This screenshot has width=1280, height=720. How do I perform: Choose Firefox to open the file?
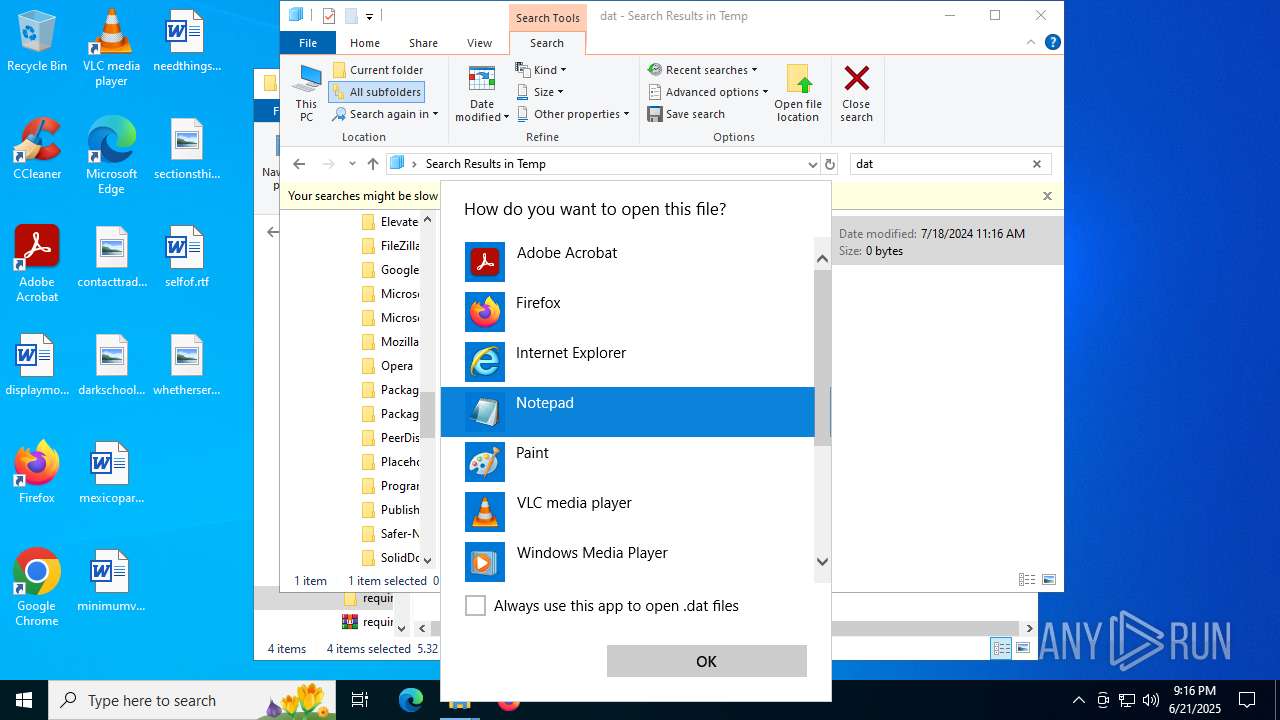point(628,312)
